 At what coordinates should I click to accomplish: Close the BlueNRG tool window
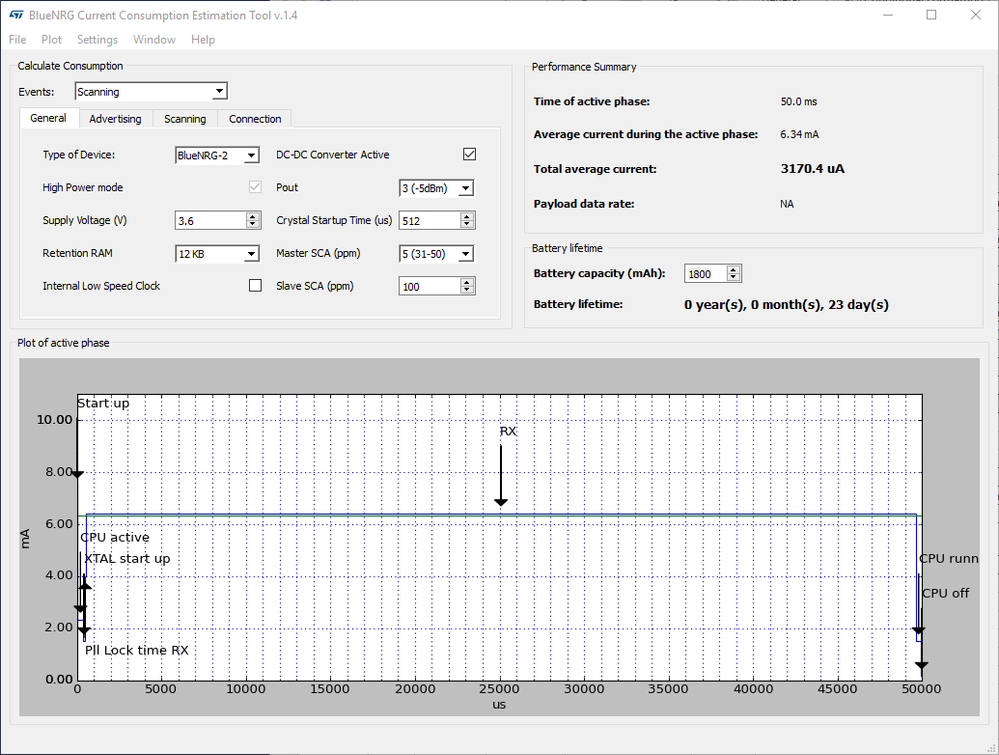click(975, 15)
